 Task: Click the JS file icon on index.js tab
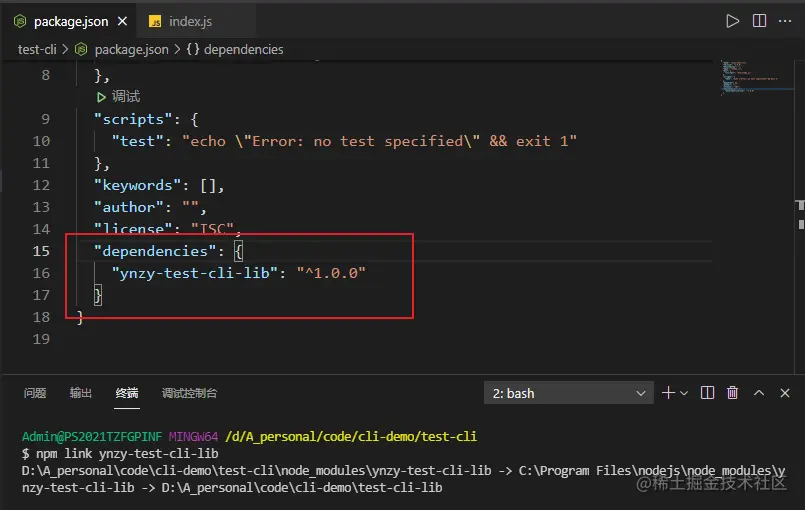(155, 22)
